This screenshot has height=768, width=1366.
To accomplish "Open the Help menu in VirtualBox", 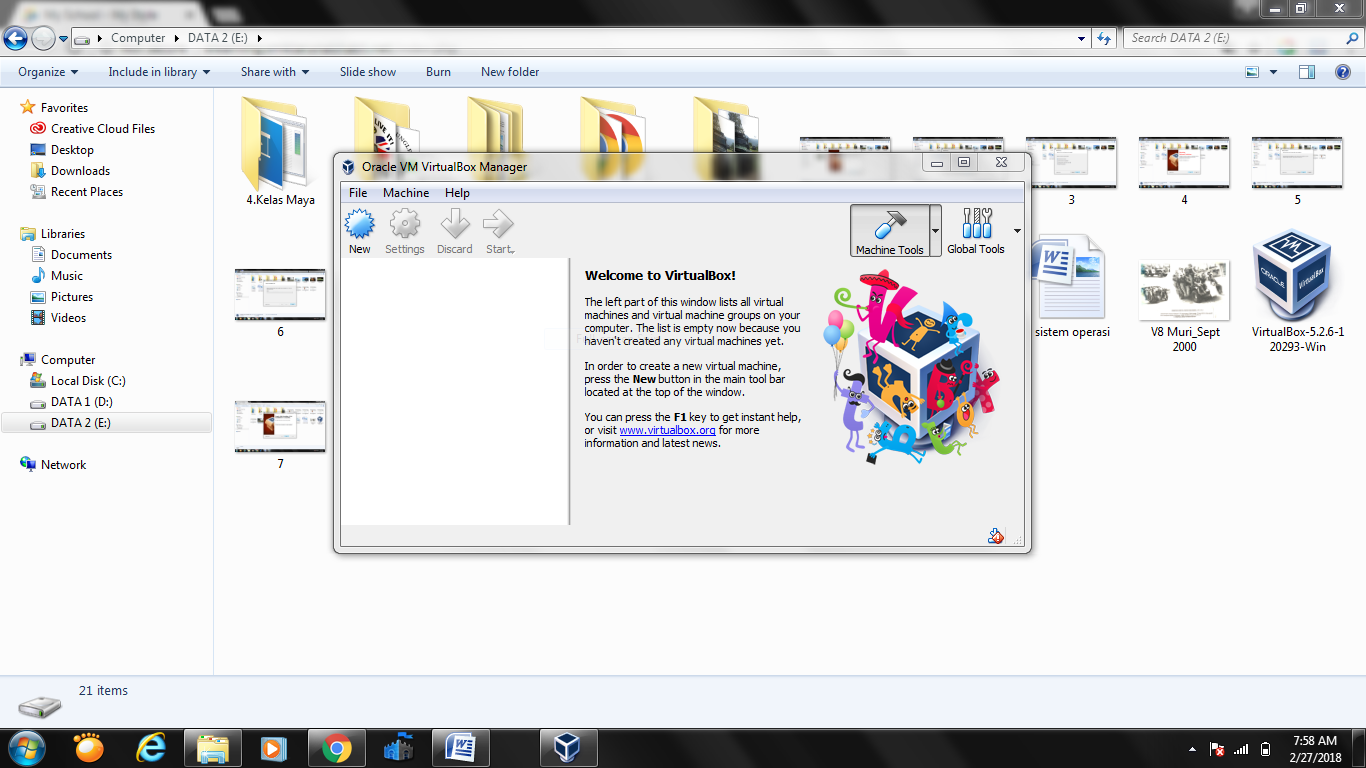I will (457, 193).
